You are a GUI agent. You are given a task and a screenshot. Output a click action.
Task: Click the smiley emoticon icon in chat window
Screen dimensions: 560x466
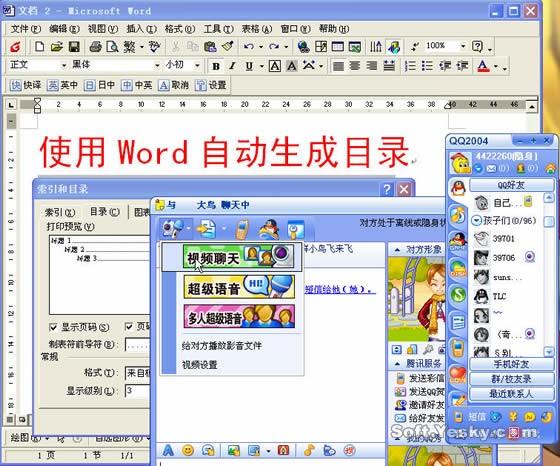(x=188, y=450)
